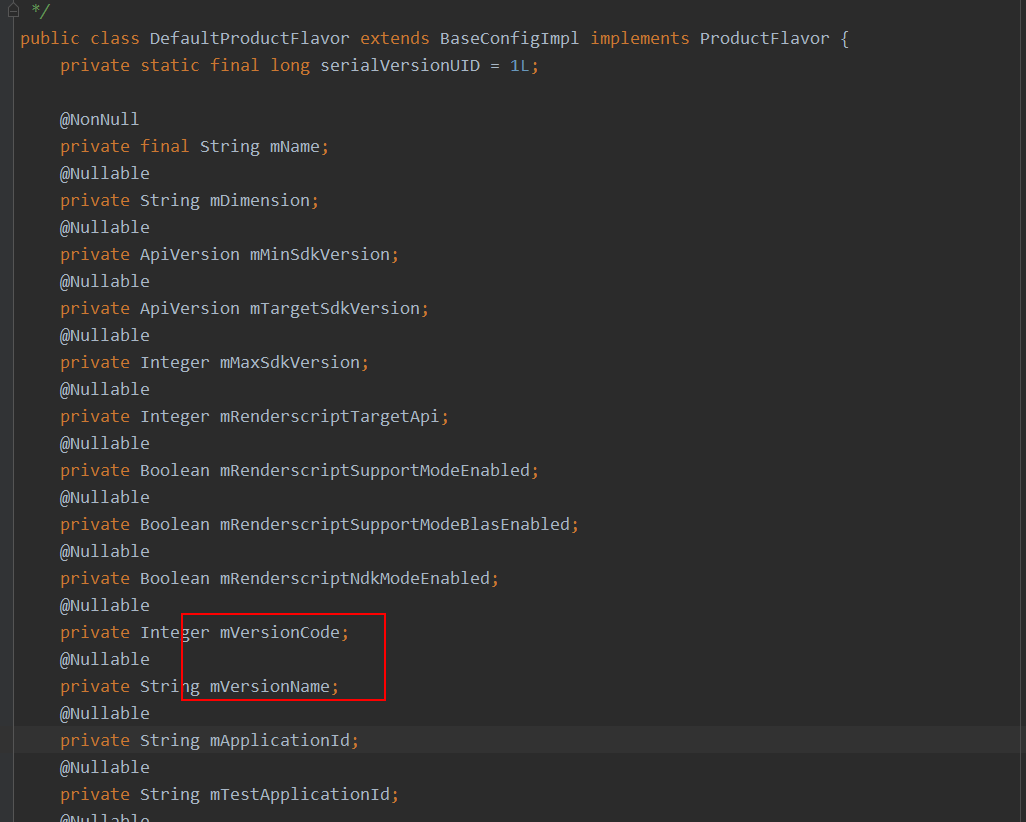This screenshot has height=822, width=1026.
Task: Select the ApiVersion type of mMinSdkVersion
Action: click(x=189, y=254)
